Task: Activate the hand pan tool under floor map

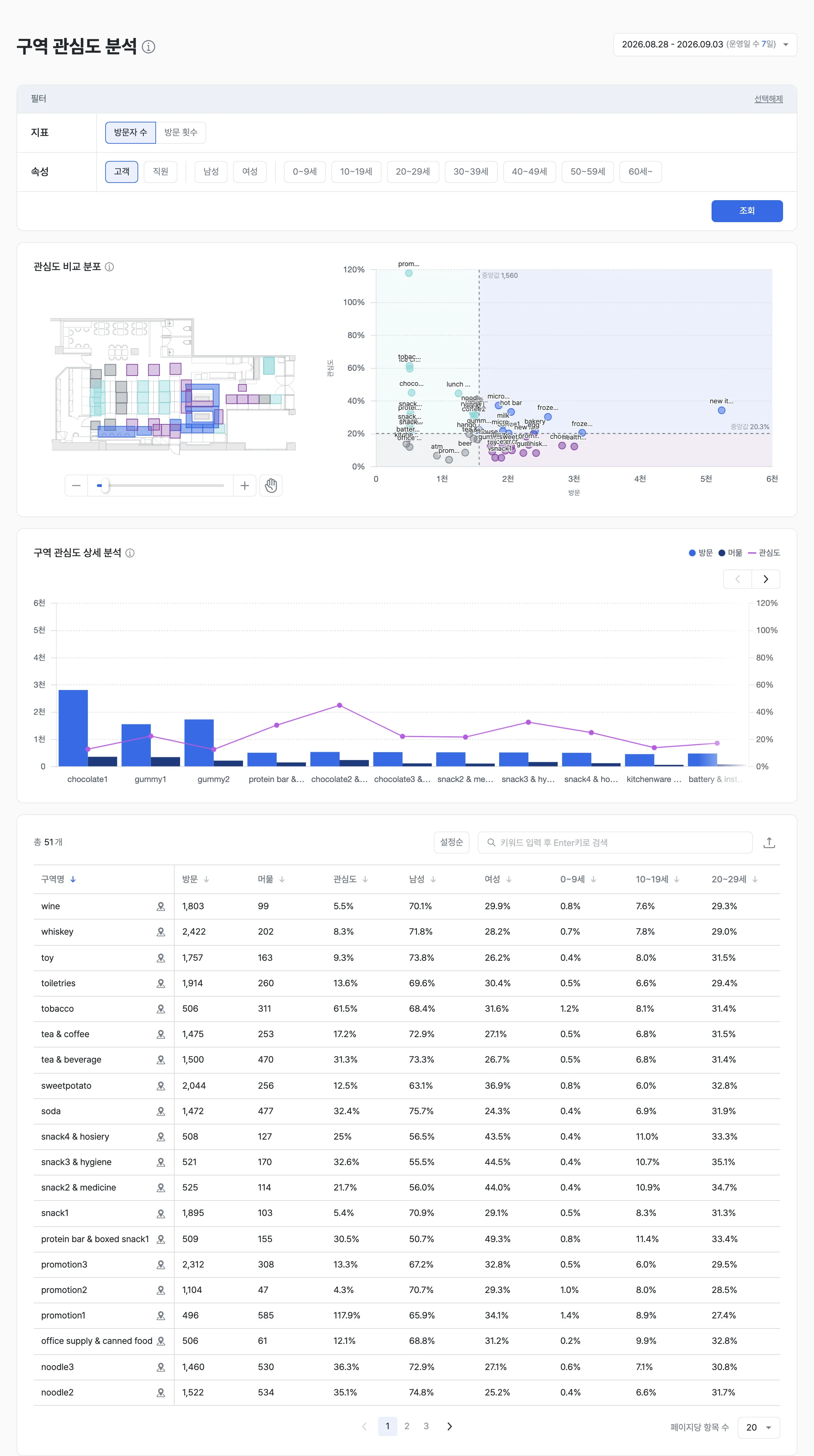Action: [x=271, y=486]
